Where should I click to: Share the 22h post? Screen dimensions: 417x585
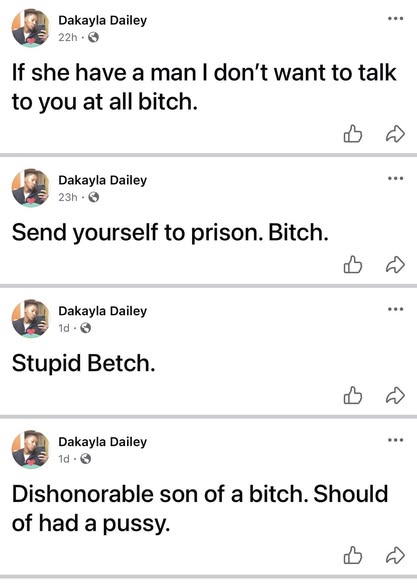(x=395, y=134)
